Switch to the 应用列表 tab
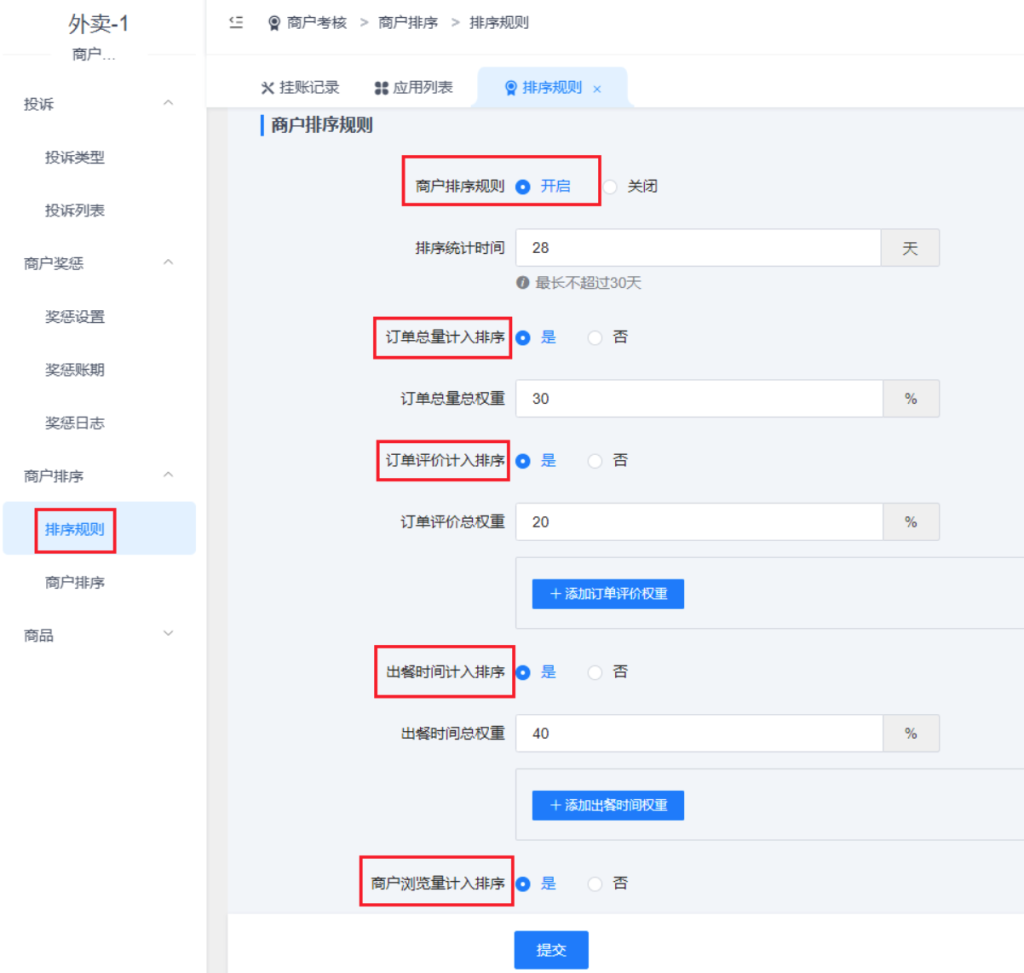 [413, 88]
